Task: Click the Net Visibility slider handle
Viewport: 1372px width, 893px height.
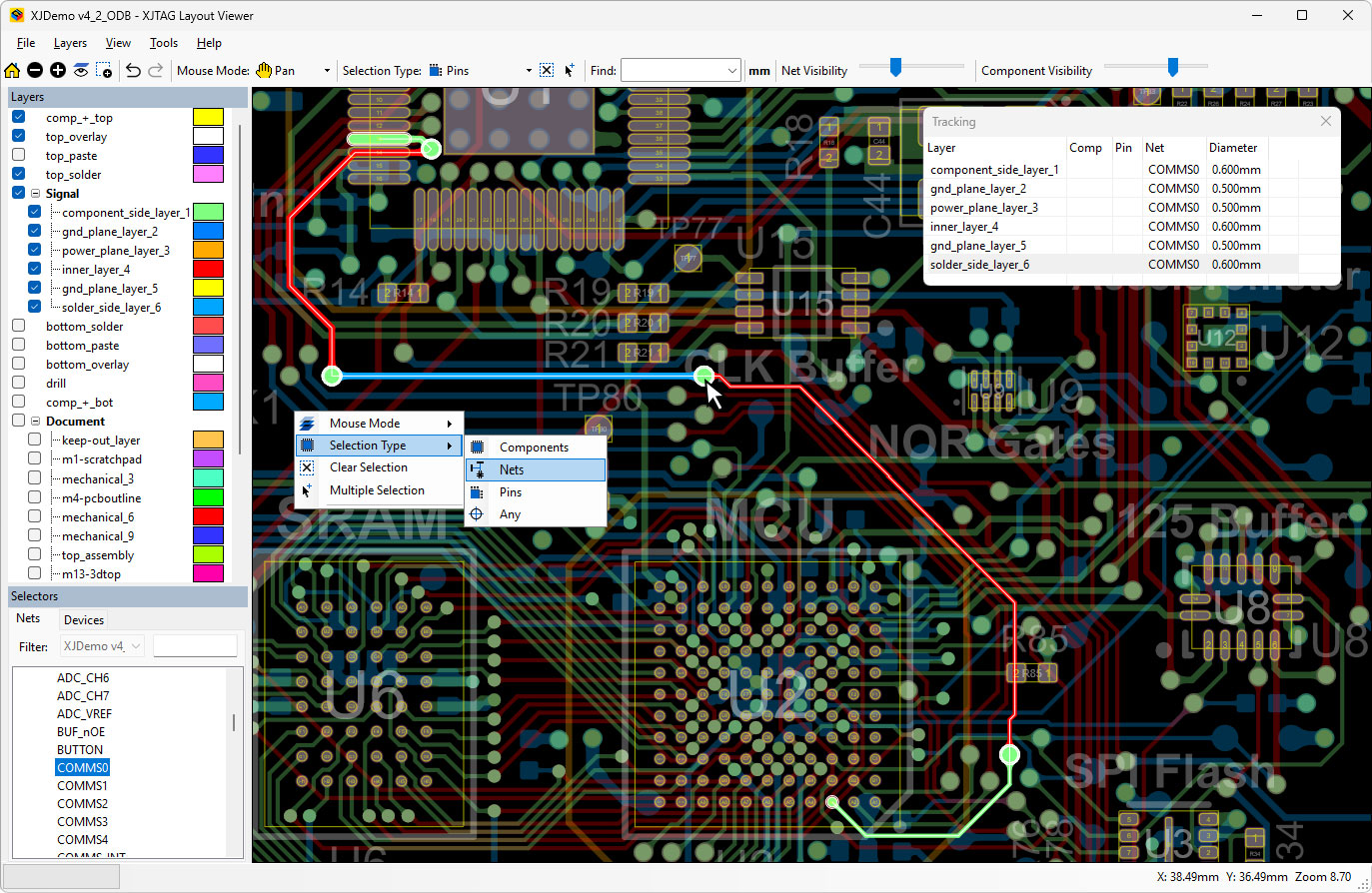Action: coord(895,67)
